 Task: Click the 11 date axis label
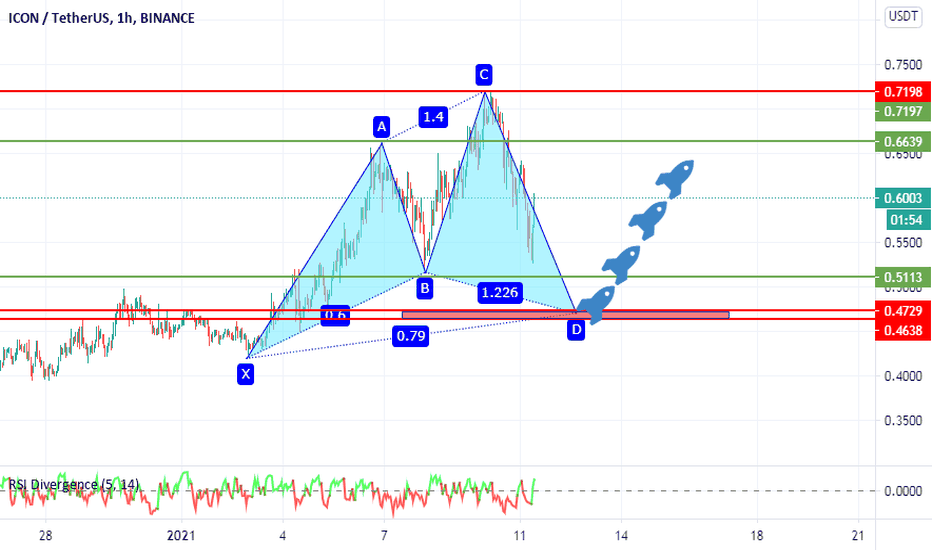click(519, 536)
